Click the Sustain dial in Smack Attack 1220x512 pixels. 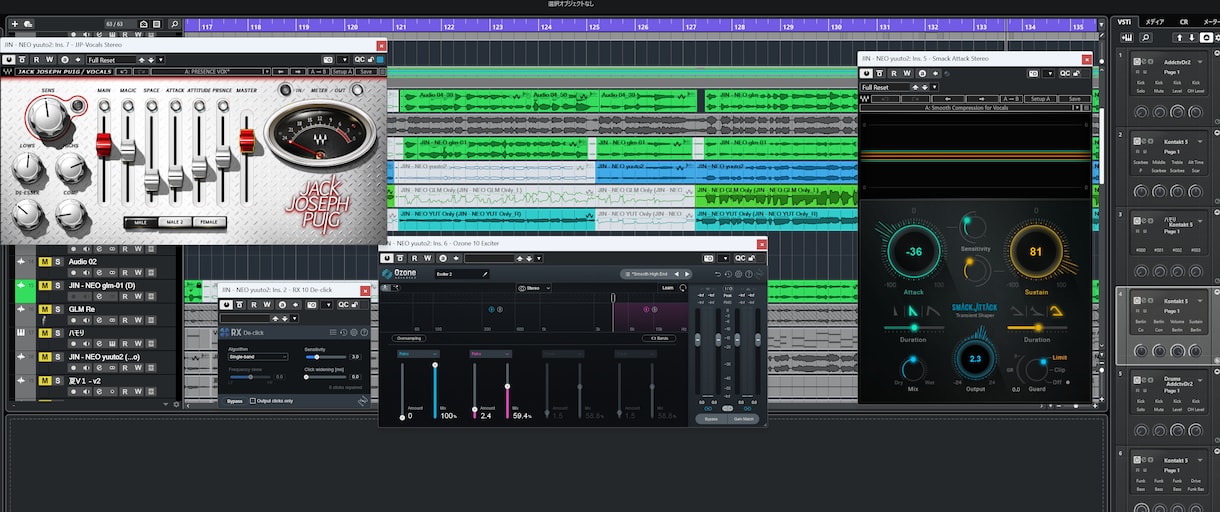(x=1035, y=252)
